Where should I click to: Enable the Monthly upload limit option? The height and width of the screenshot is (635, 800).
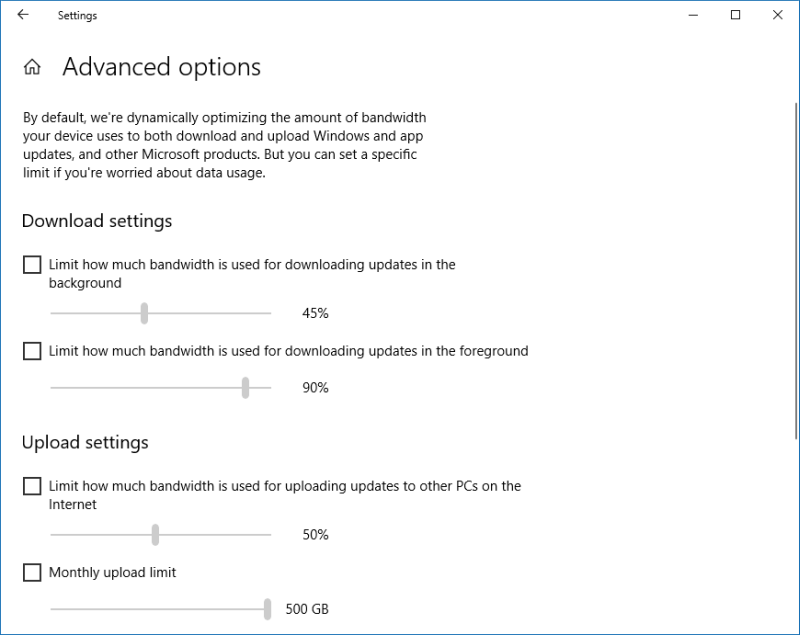coord(31,572)
